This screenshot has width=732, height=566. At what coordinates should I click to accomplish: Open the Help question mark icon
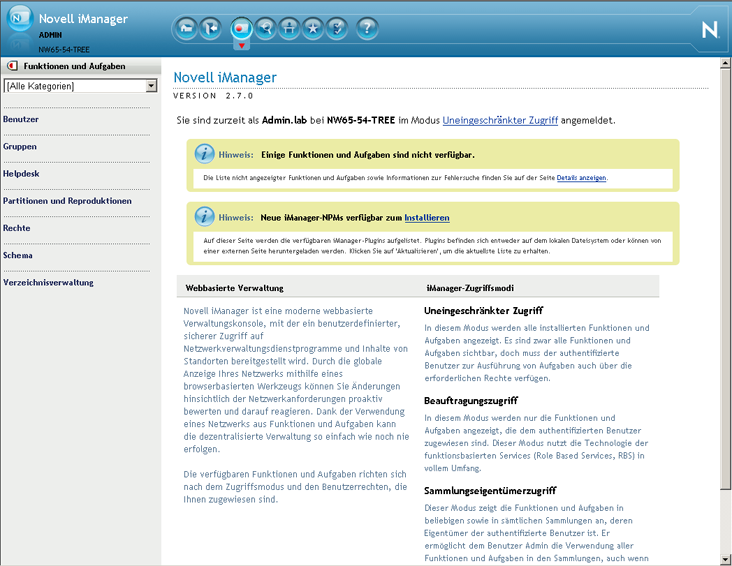367,28
